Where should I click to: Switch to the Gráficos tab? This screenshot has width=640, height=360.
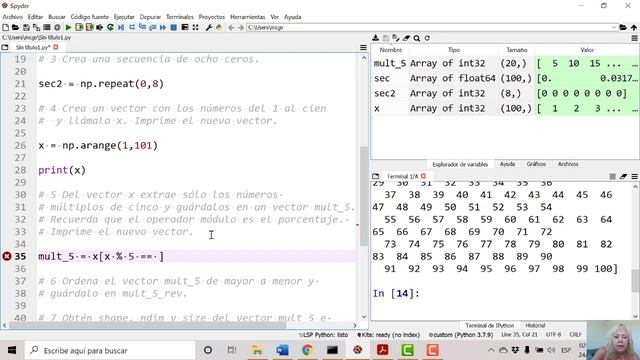[x=536, y=164]
